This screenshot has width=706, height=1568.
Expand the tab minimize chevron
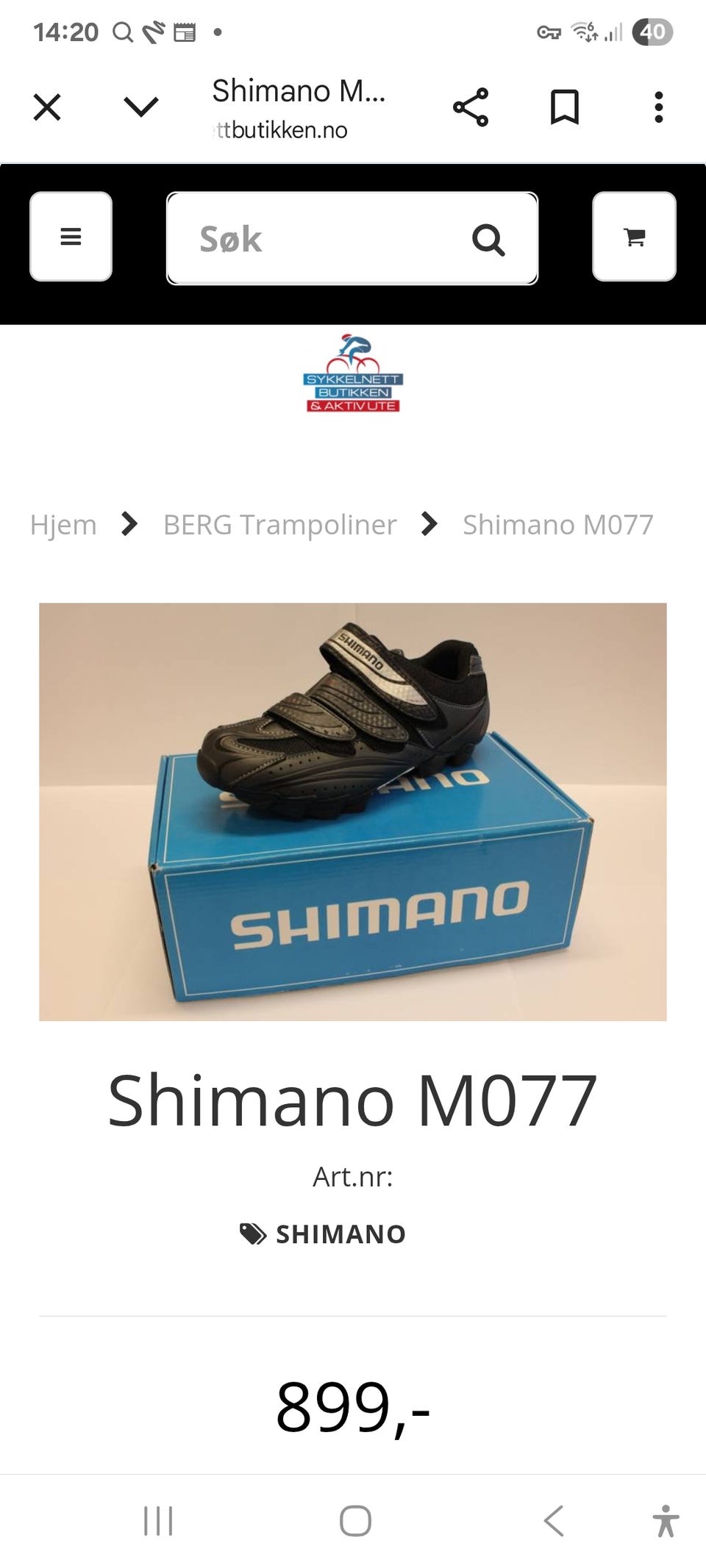141,107
